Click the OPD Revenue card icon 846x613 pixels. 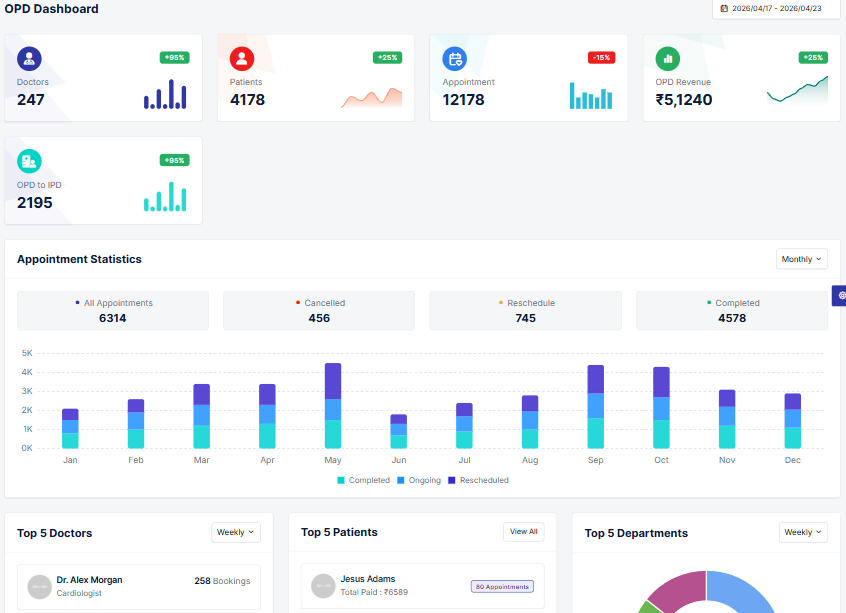pos(667,58)
